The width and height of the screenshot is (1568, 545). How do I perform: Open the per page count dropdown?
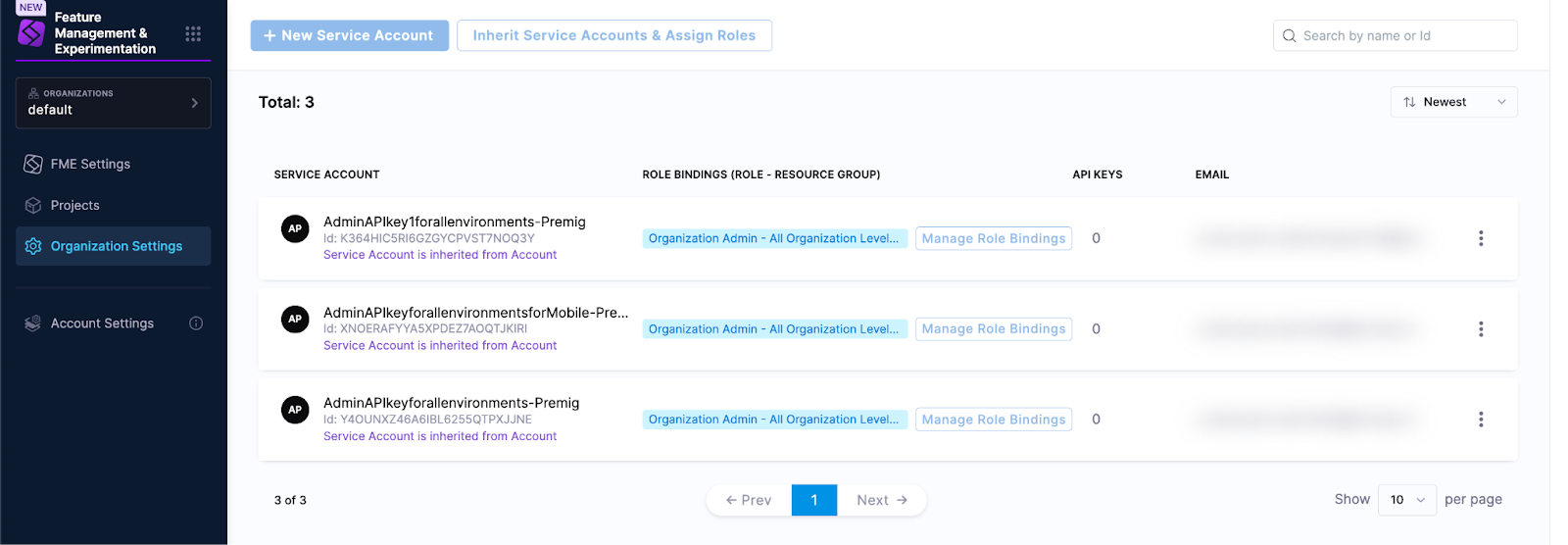point(1406,500)
